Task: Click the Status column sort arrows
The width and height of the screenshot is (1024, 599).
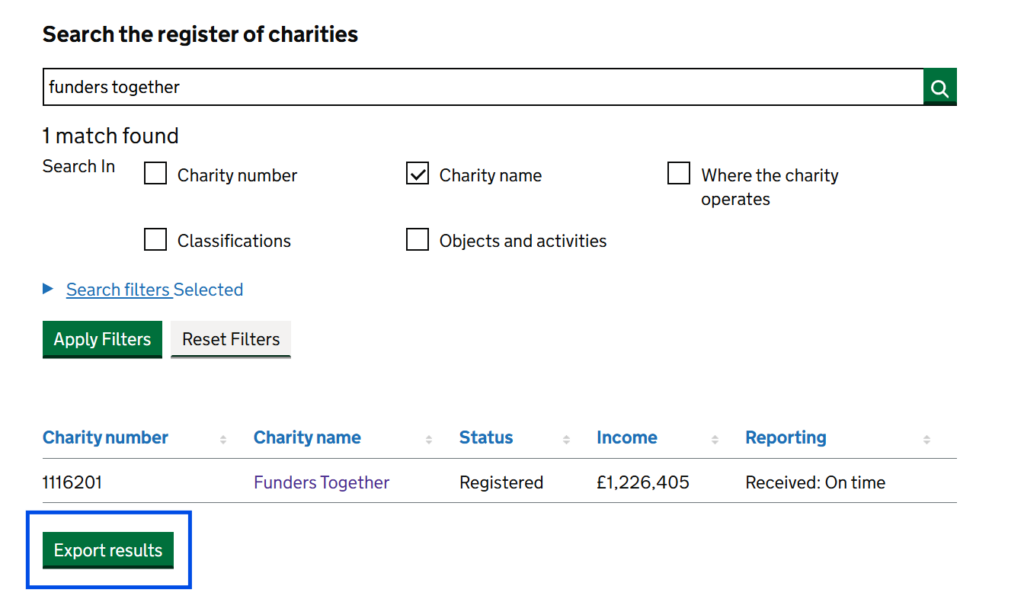Action: coord(566,439)
